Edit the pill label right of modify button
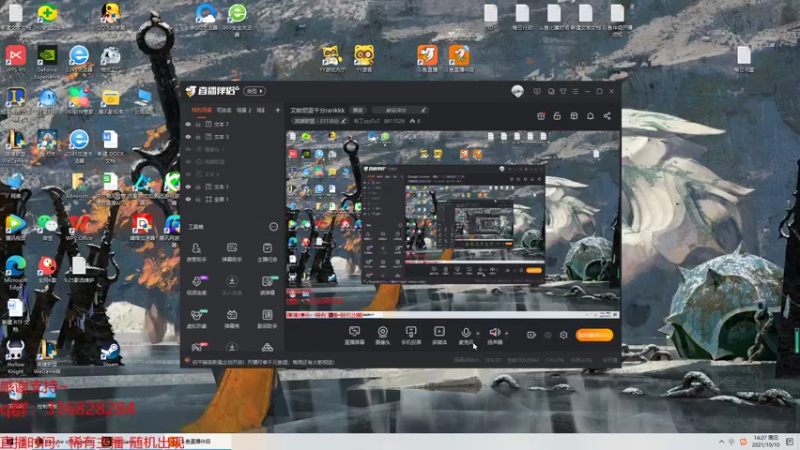This screenshot has width=800, height=450. click(x=399, y=110)
